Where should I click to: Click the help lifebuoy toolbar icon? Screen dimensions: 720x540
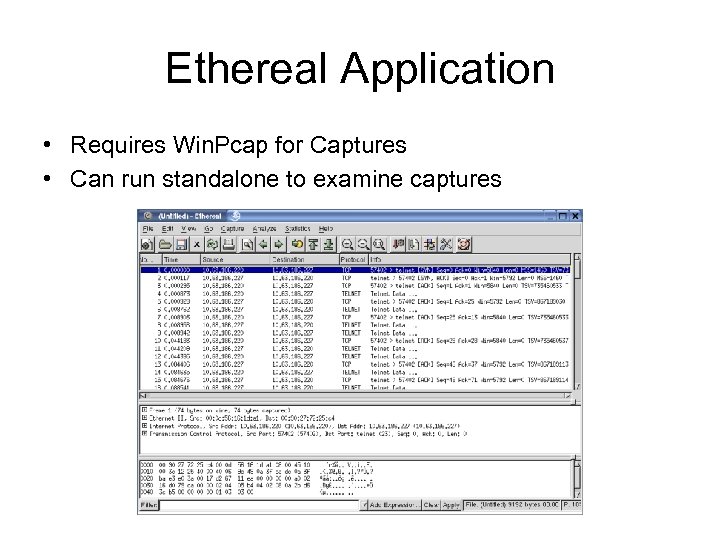coord(464,244)
